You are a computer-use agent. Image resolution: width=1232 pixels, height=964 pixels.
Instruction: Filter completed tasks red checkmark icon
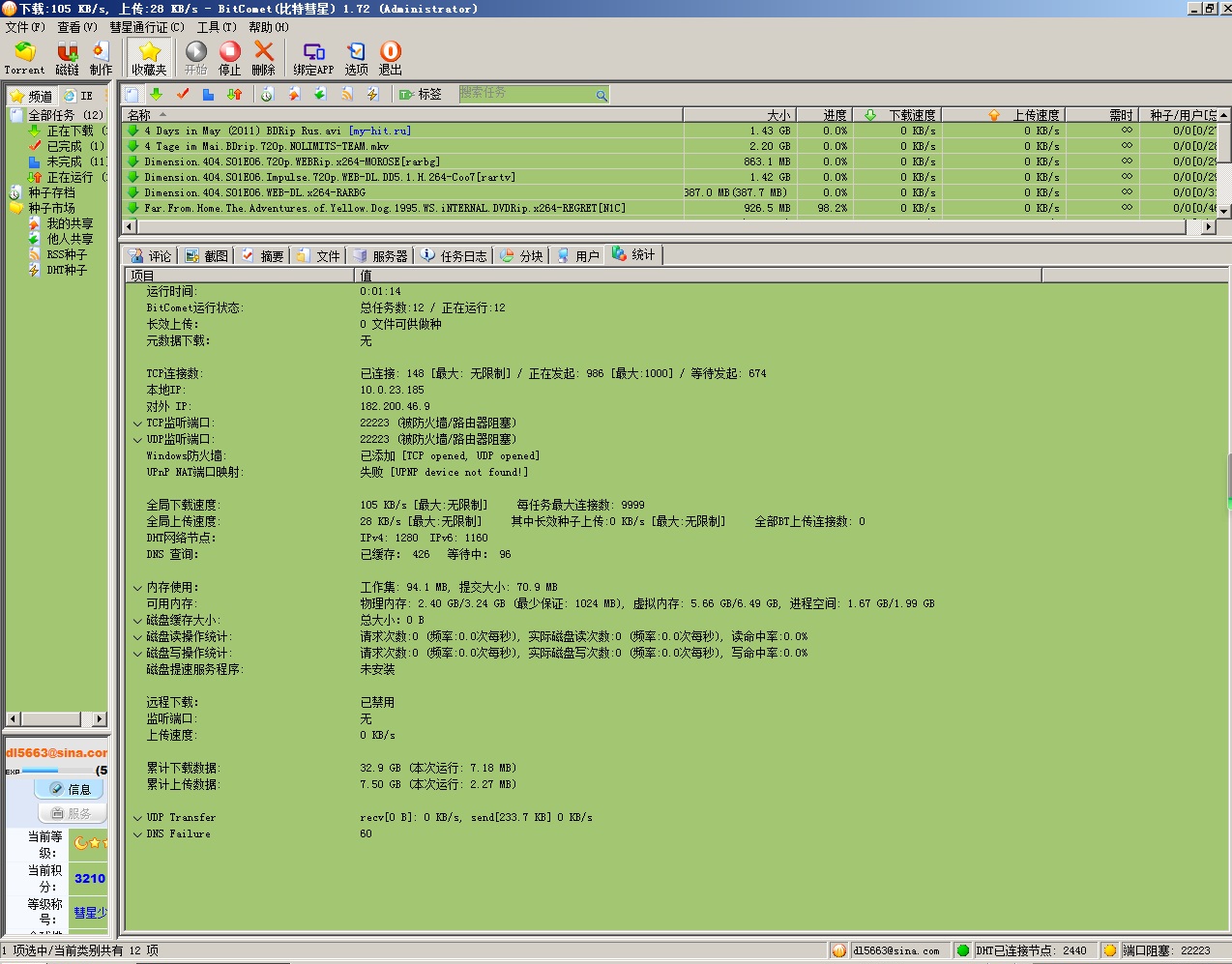click(183, 94)
